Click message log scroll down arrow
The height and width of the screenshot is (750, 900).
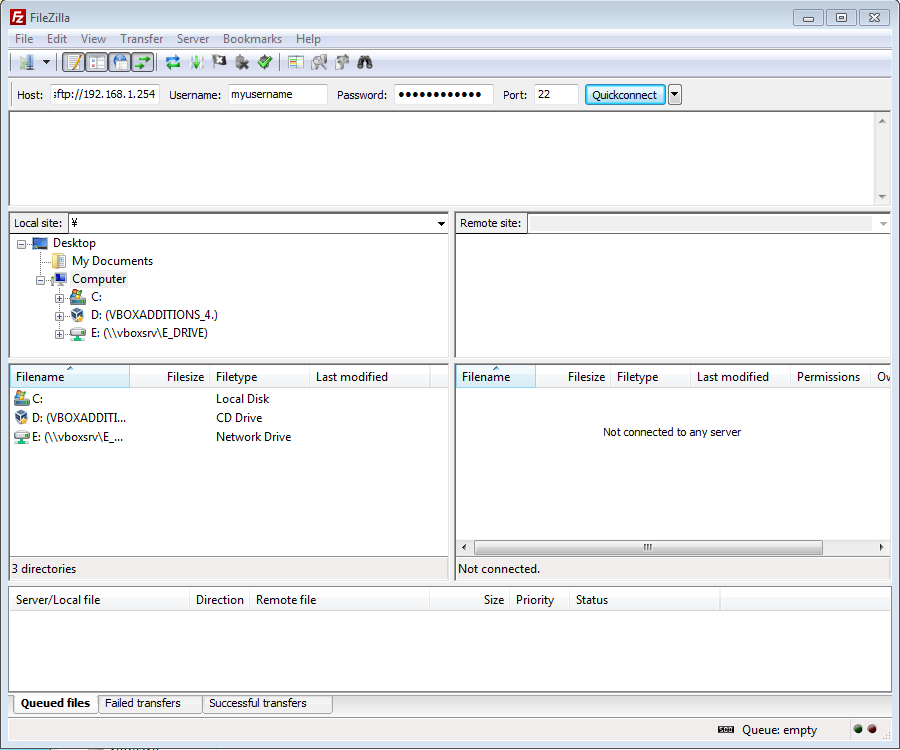[x=882, y=197]
